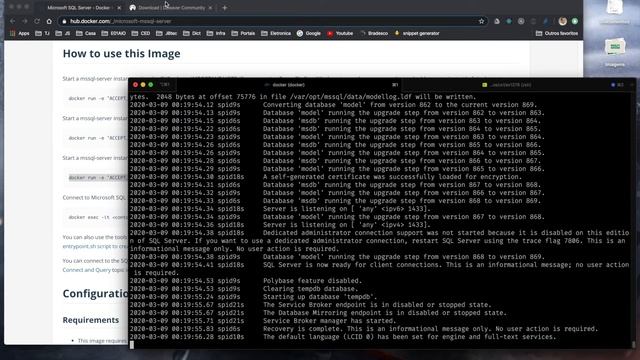The height and width of the screenshot is (360, 640).
Task: Open the CEO bookmark folder
Action: [x=141, y=33]
